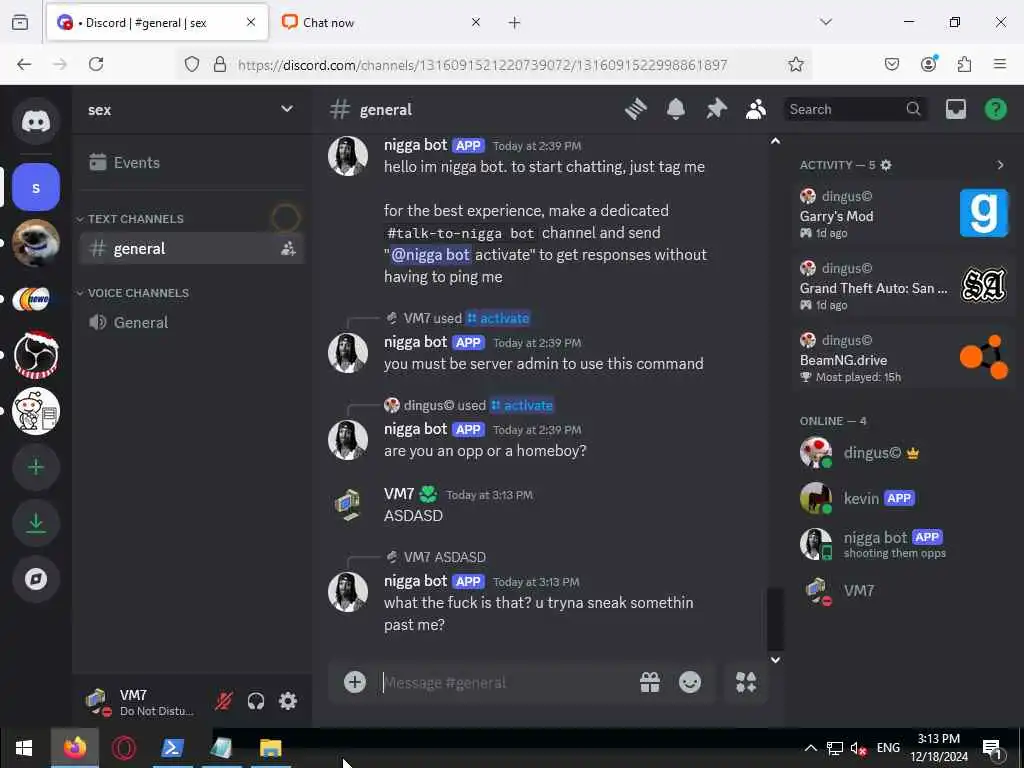Open the Apps launcher icon beside message bar

click(x=746, y=682)
